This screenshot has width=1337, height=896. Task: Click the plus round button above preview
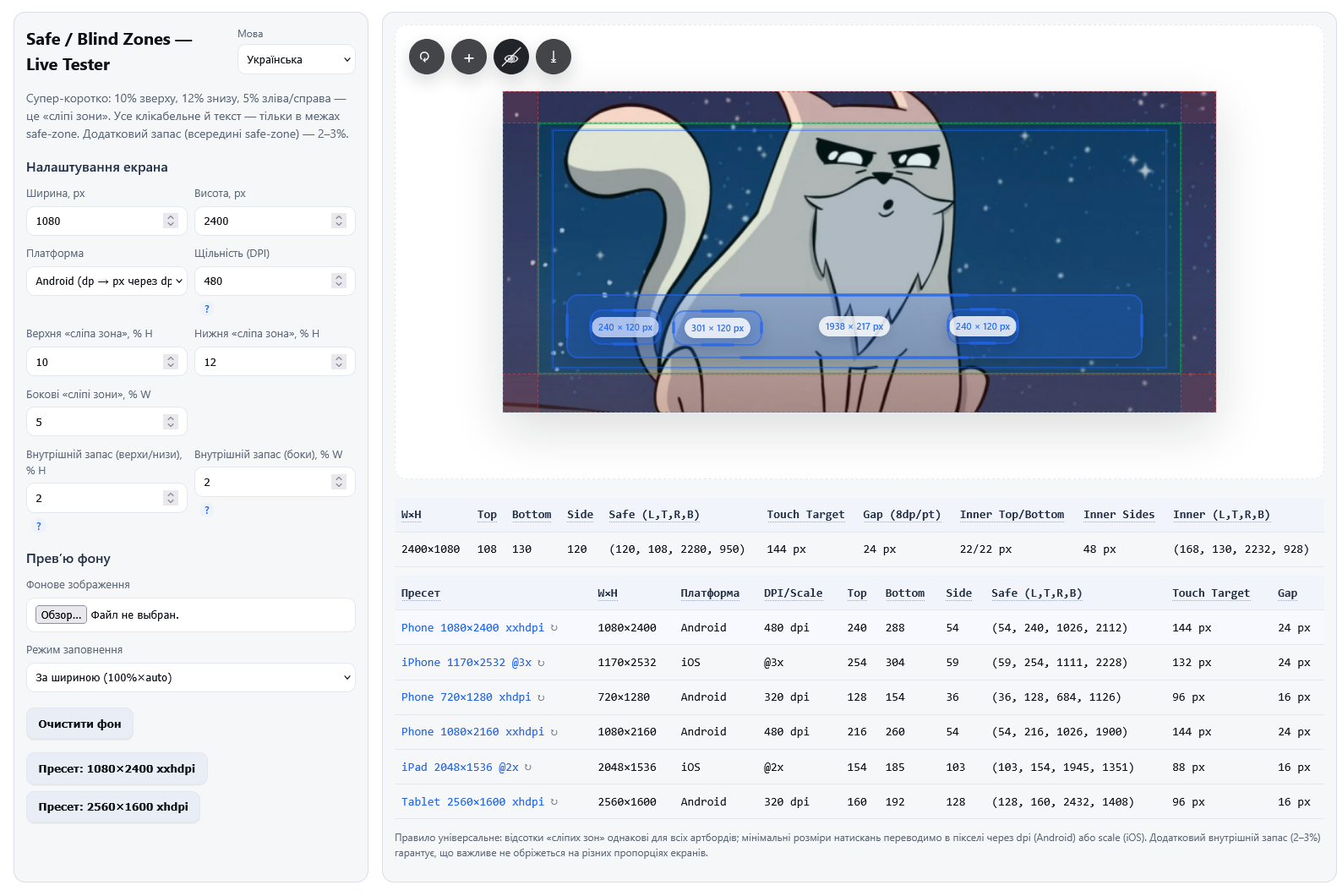[x=468, y=57]
